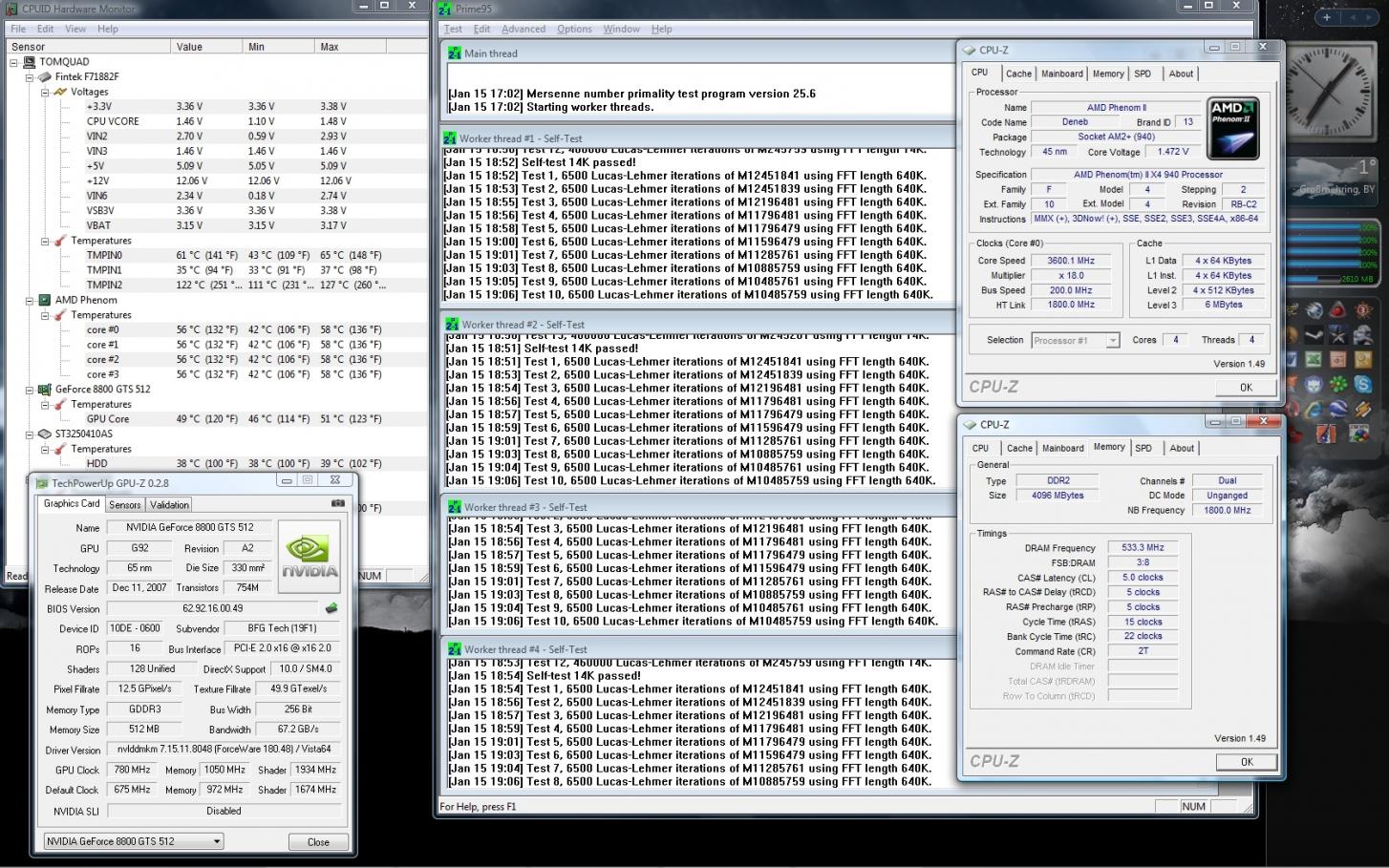
Task: Collapse the Fintek F71882F node
Action: [29, 77]
